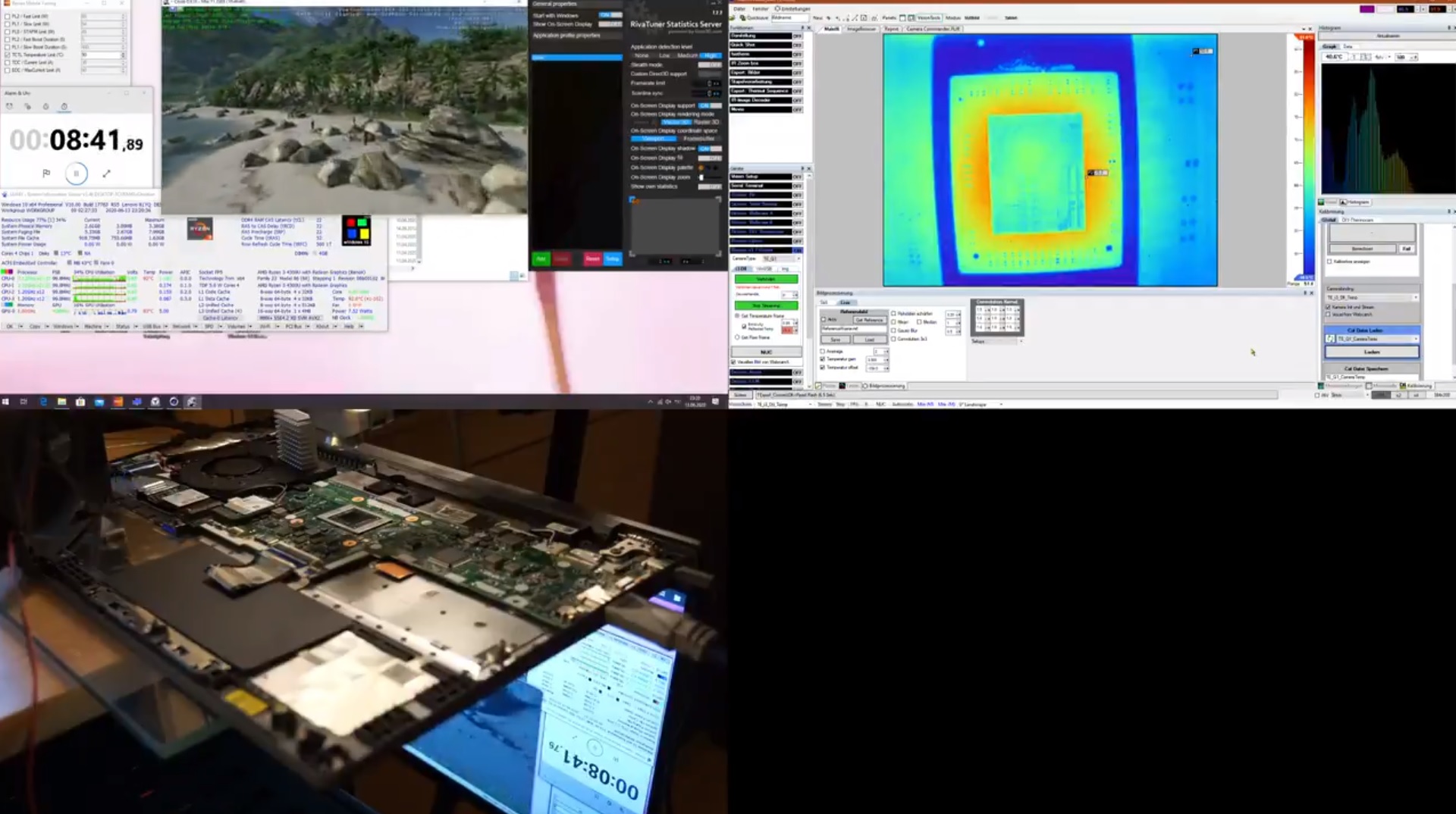The height and width of the screenshot is (814, 1456).
Task: Click the Laden button in calibration panel
Action: [x=1372, y=352]
